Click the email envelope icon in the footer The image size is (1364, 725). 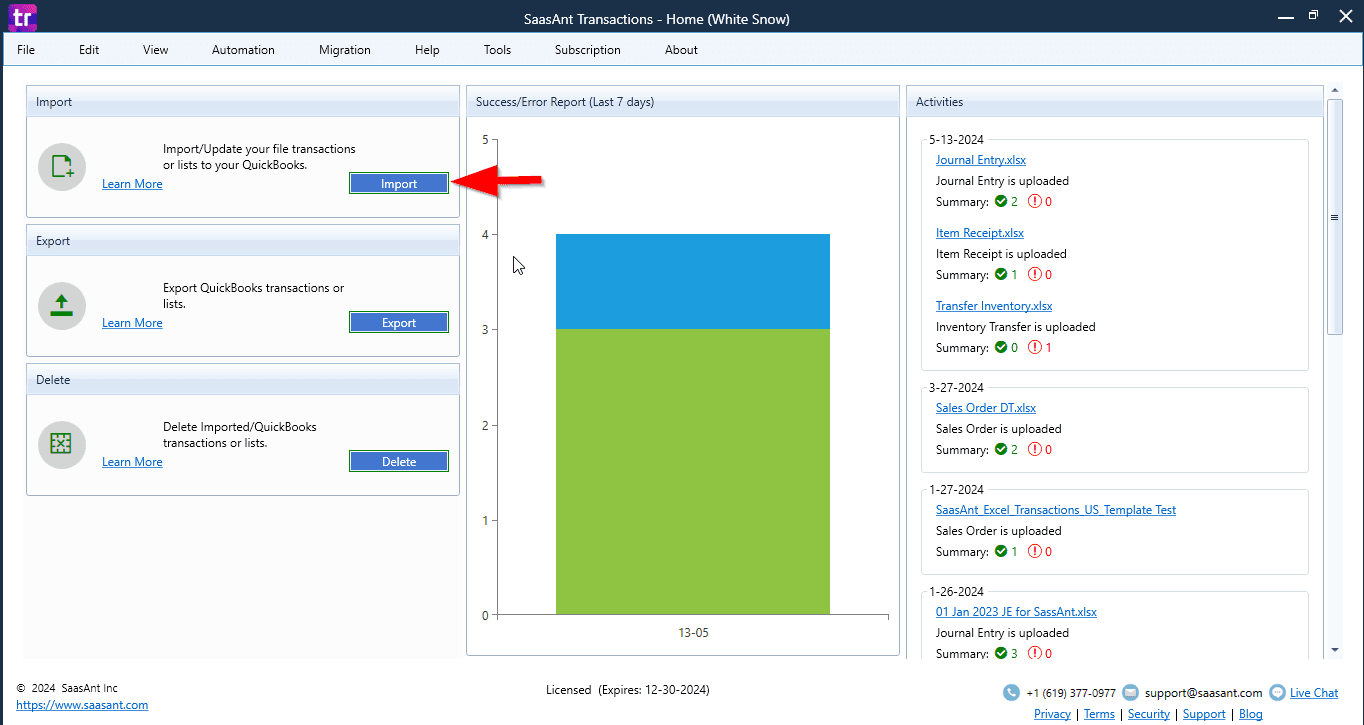tap(1130, 693)
